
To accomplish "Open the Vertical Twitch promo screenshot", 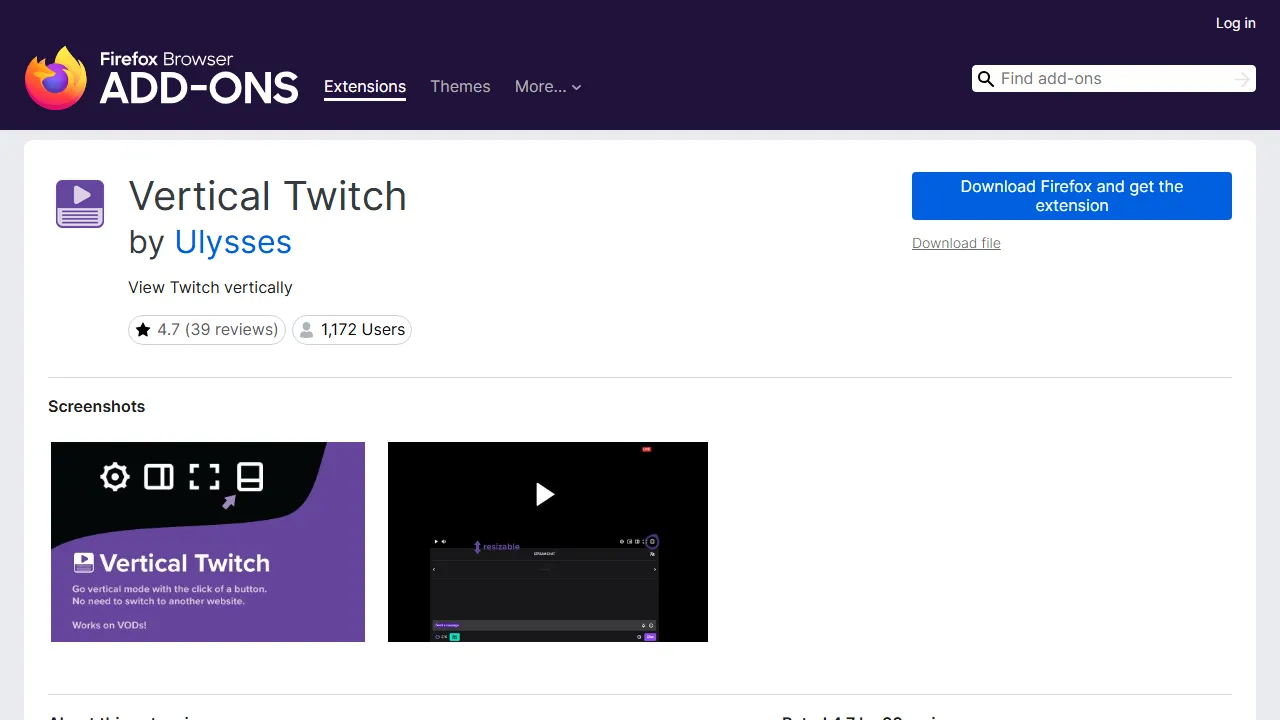I will 207,541.
